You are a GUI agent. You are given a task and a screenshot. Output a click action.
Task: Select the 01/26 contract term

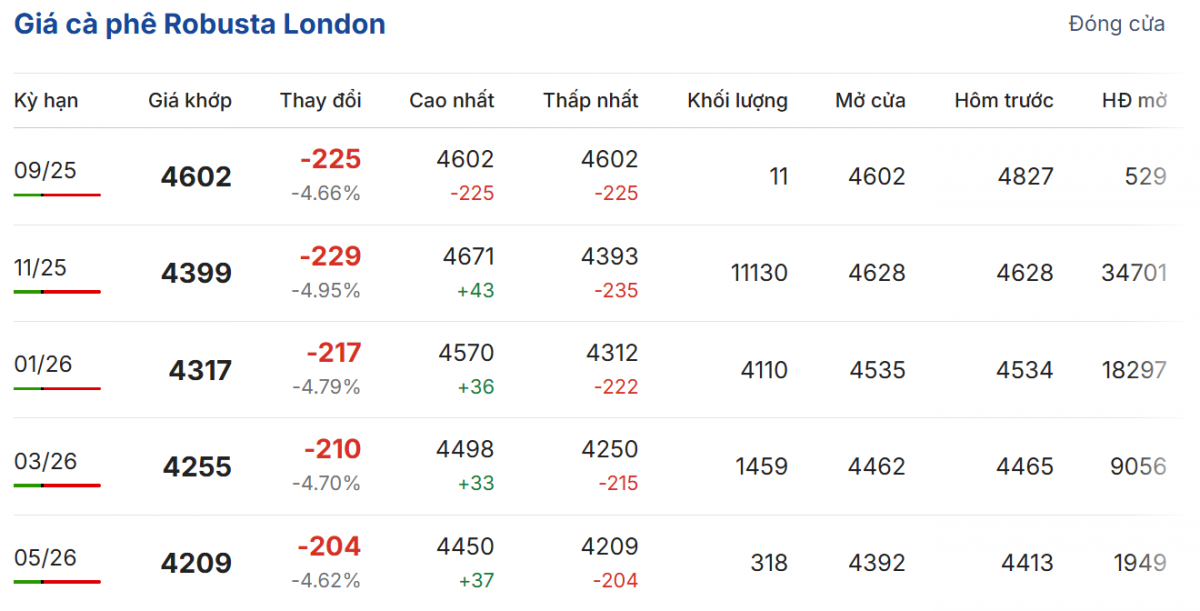tap(43, 364)
